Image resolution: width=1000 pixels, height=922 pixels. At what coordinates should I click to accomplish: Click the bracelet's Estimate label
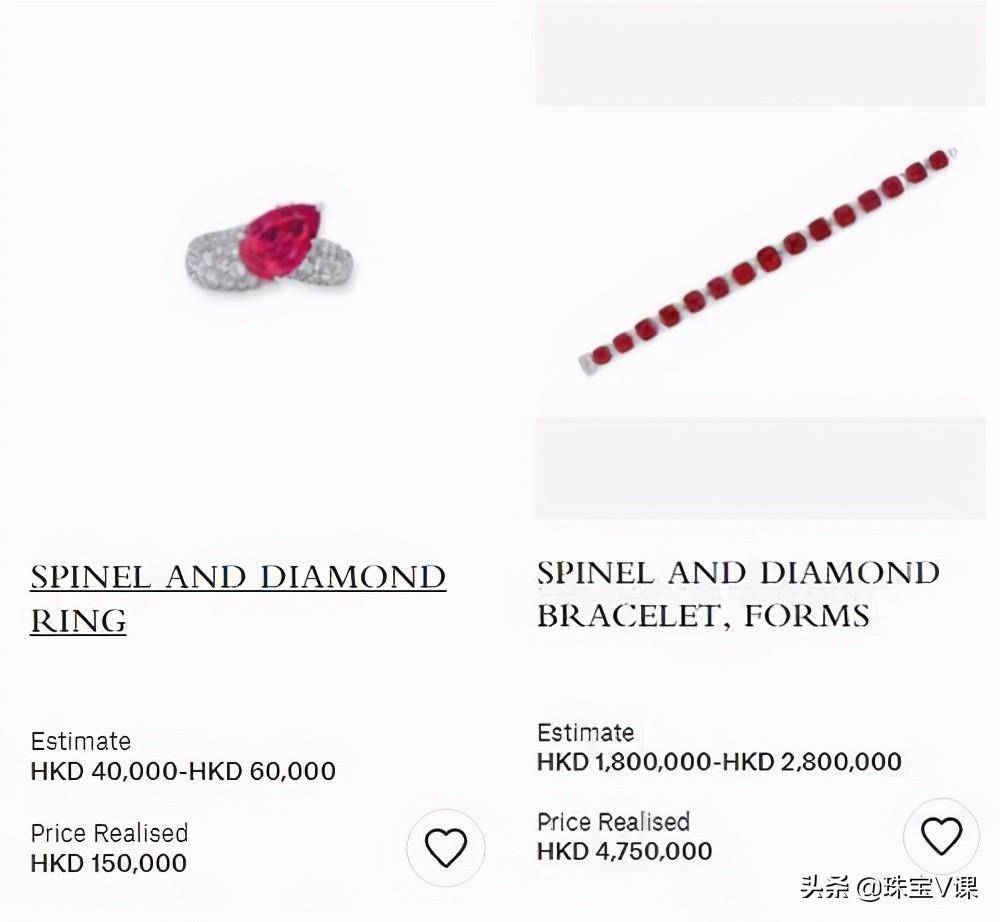point(585,733)
